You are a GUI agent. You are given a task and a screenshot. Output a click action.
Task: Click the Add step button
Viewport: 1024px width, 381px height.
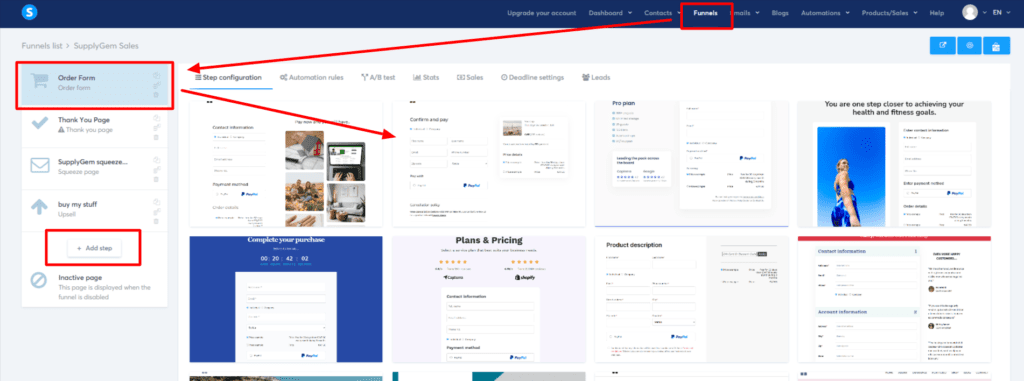[94, 248]
